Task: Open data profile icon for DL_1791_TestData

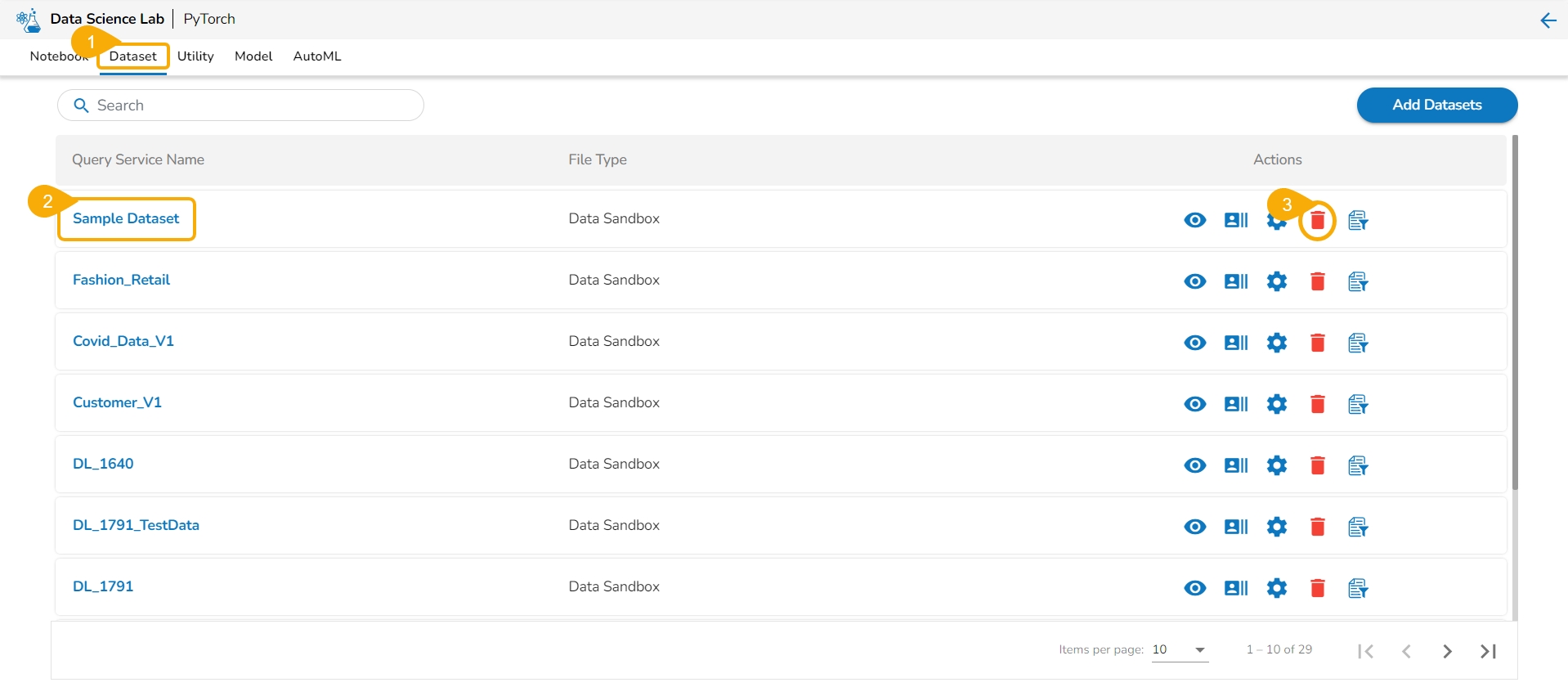Action: point(1235,527)
